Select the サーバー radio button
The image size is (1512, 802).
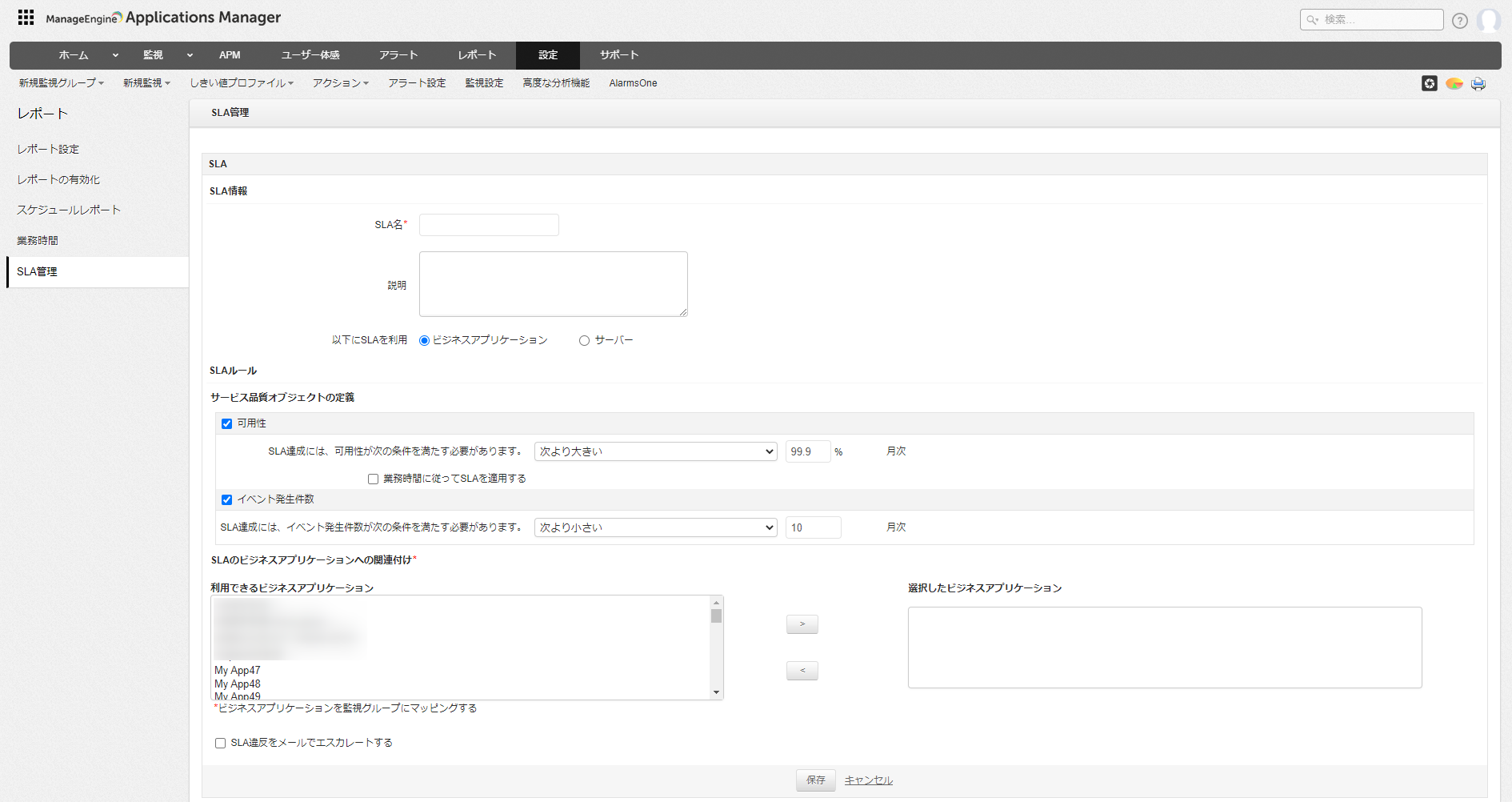tap(584, 340)
